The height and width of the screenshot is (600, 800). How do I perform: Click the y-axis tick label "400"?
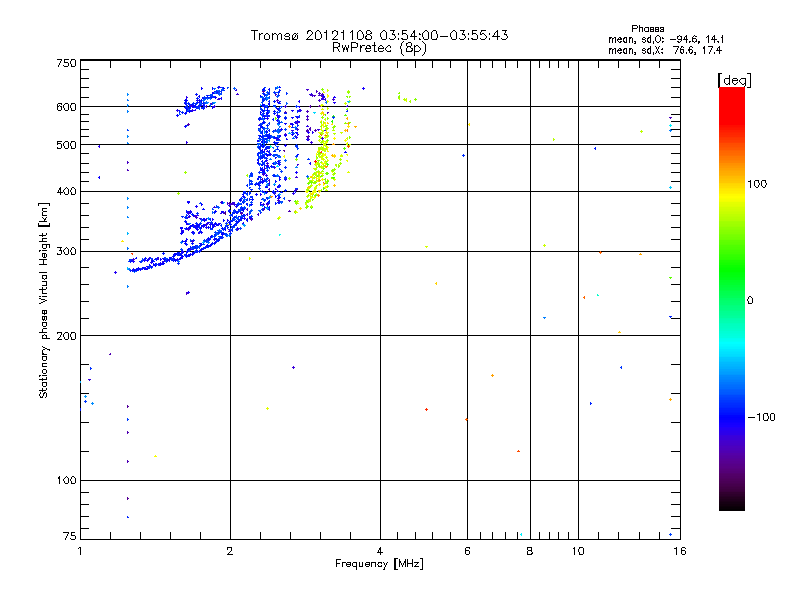66,191
